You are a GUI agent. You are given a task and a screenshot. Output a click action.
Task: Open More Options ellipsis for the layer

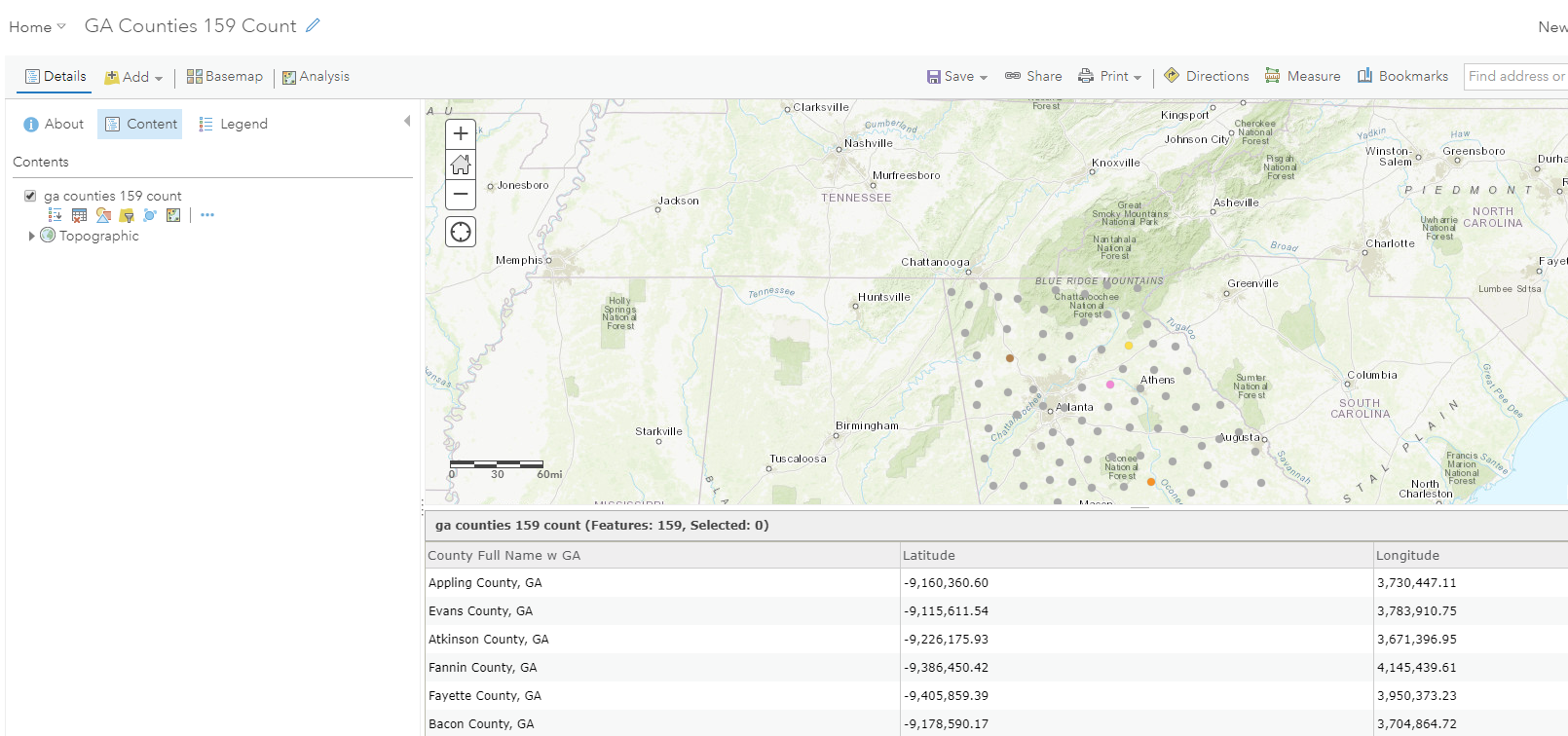click(207, 215)
